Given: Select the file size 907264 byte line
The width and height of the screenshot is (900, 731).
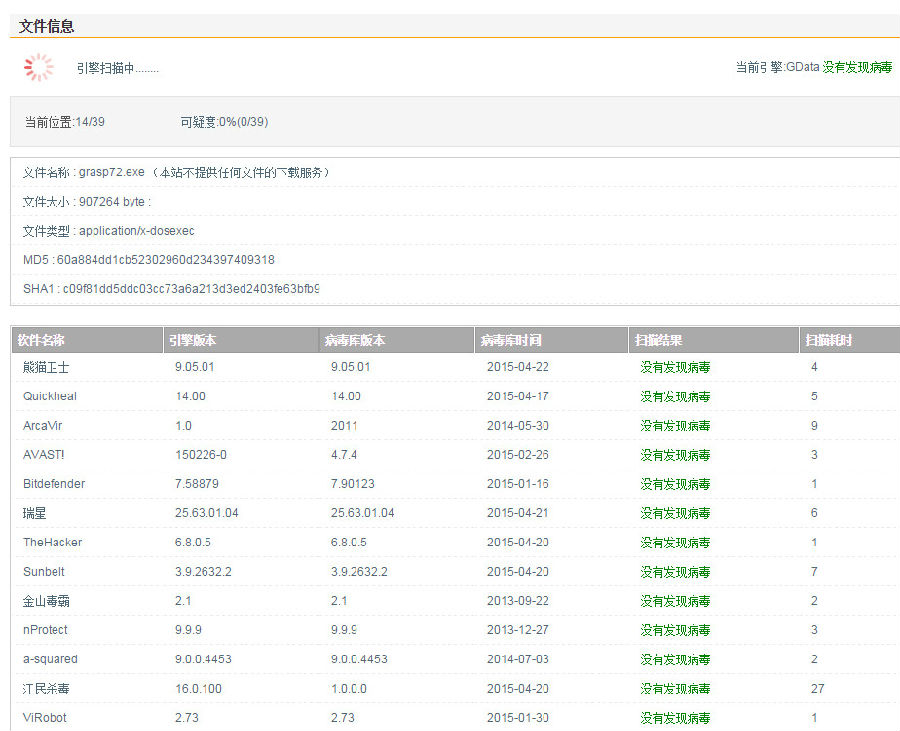Looking at the screenshot, I should pyautogui.click(x=86, y=201).
